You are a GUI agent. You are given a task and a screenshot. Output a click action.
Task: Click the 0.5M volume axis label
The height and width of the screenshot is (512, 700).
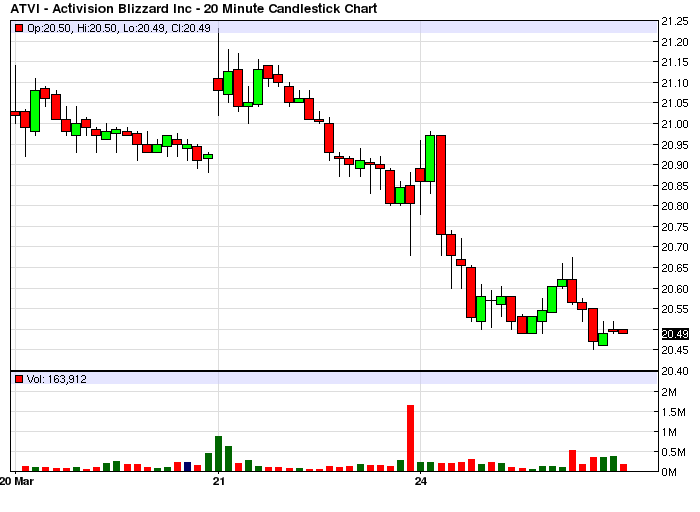click(674, 452)
